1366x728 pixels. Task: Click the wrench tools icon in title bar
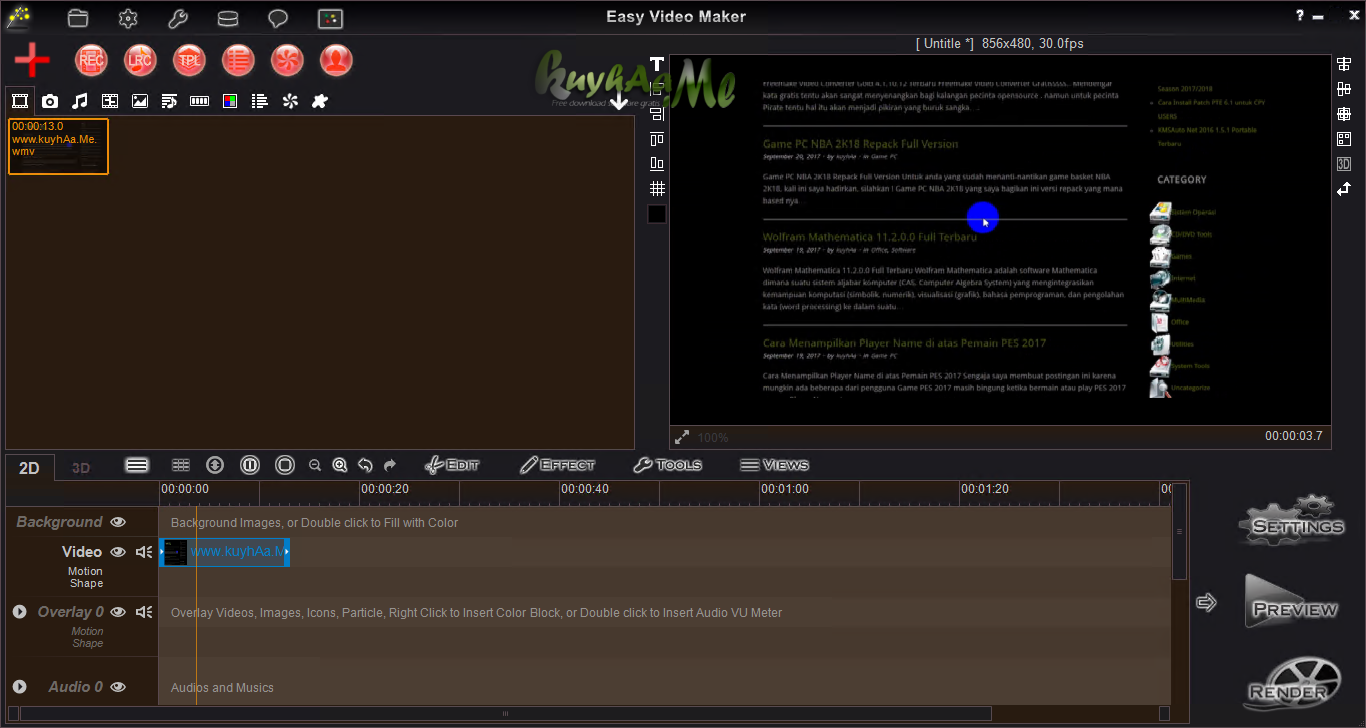(178, 18)
